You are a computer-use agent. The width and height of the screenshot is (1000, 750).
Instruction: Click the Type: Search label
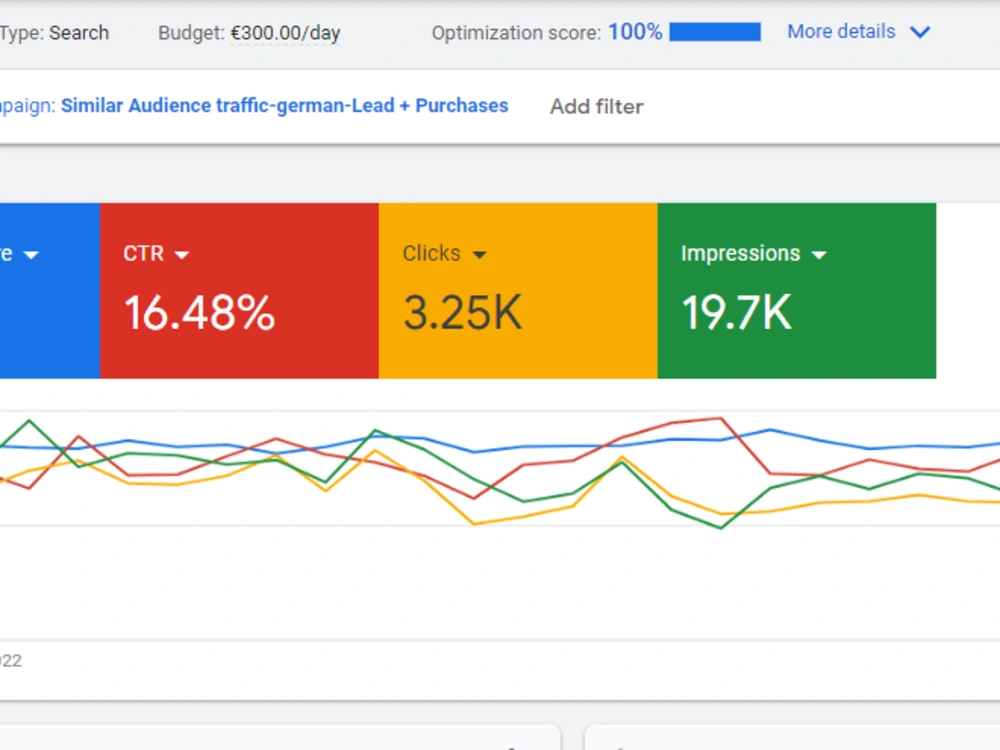click(x=54, y=33)
